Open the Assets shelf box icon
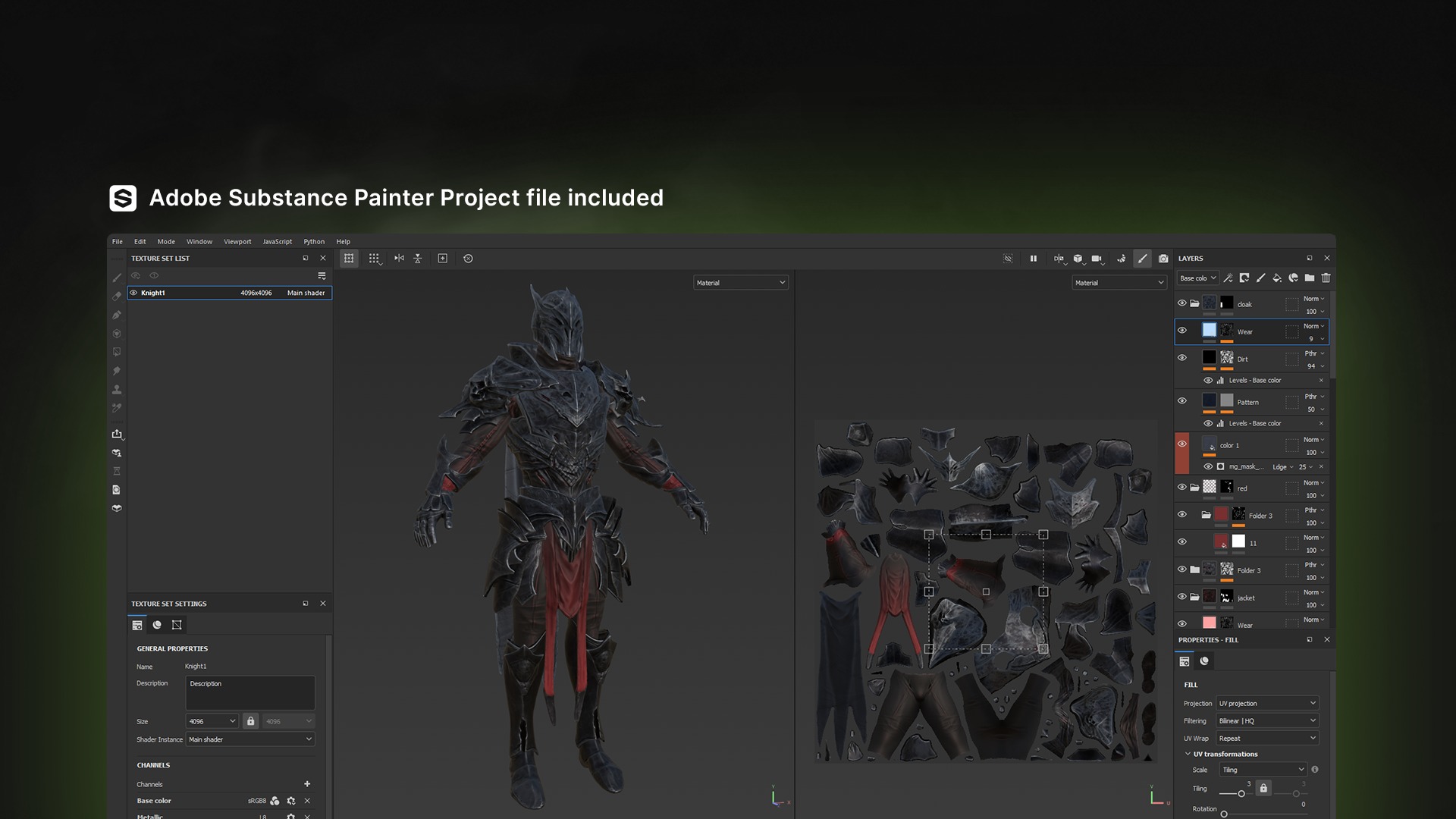Screen dimensions: 1456x819 coord(117,508)
